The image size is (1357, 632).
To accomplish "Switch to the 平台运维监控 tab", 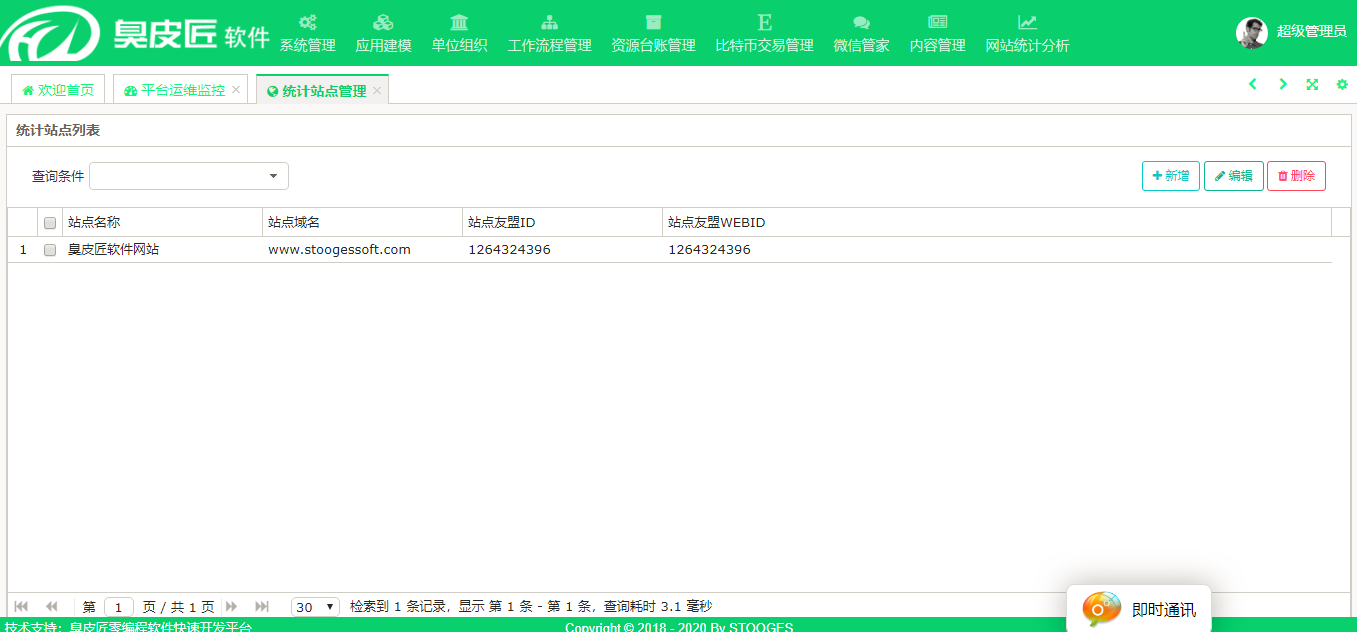I will (175, 90).
